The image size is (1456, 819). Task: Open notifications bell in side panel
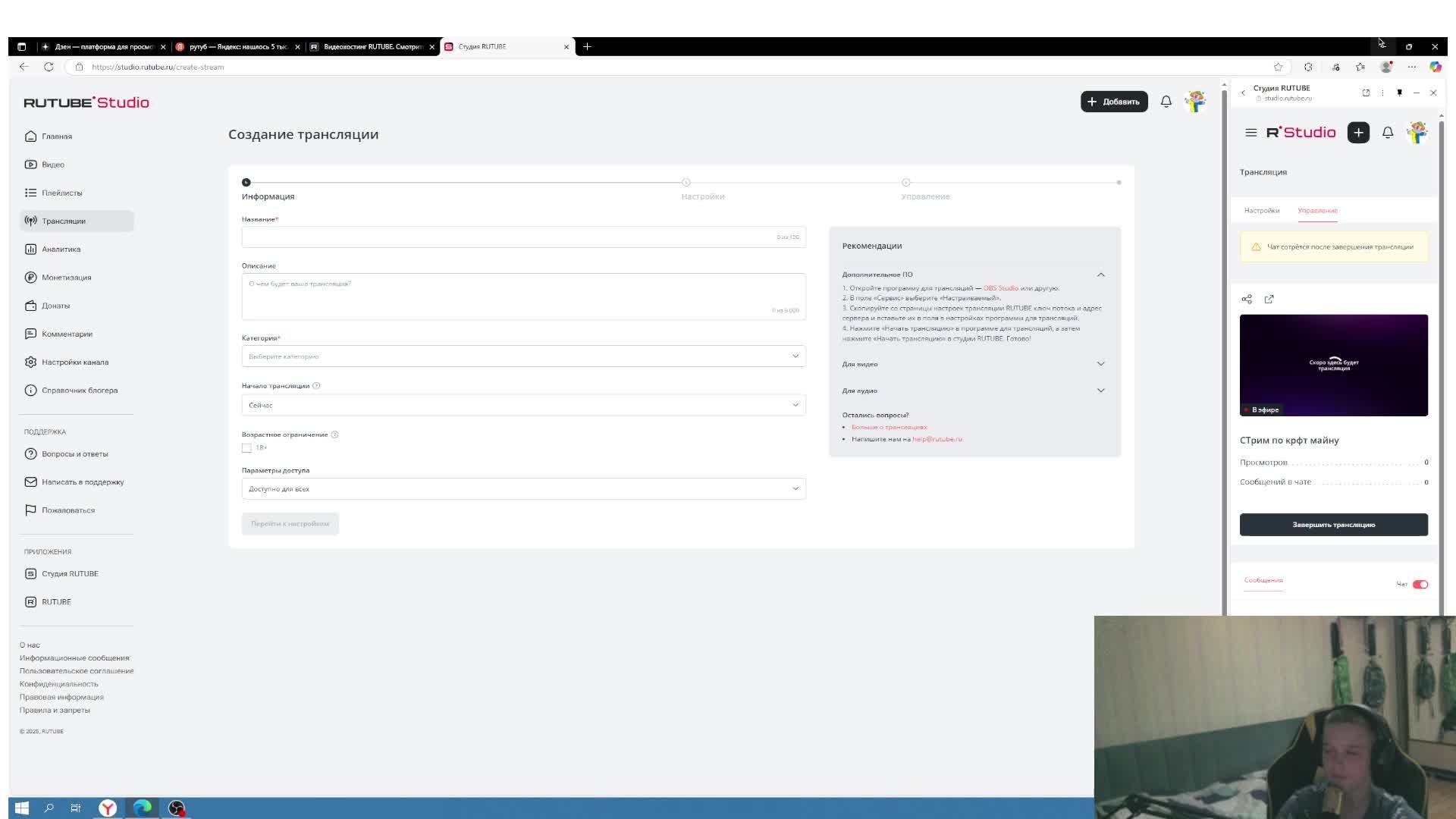(x=1388, y=133)
